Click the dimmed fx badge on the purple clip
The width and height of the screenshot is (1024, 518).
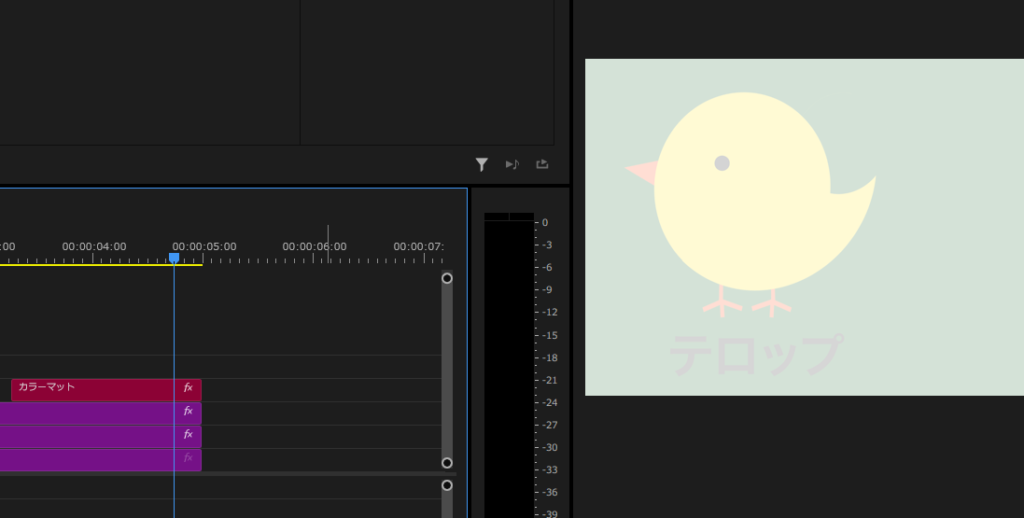[x=188, y=458]
